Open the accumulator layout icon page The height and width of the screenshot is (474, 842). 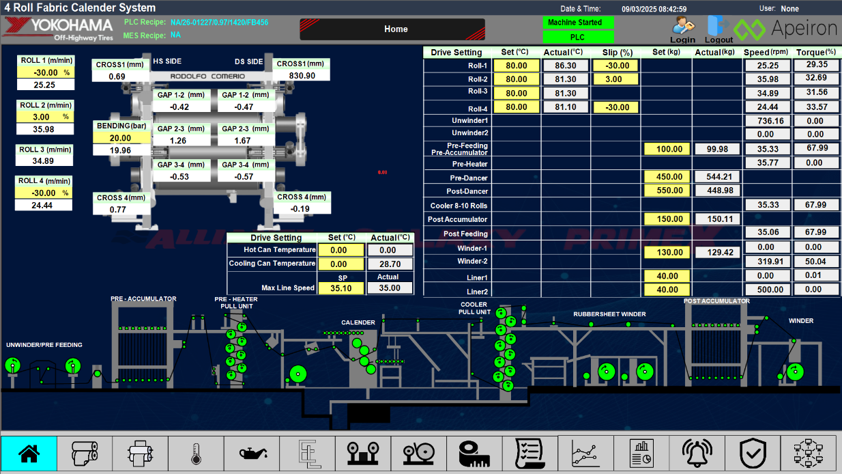click(308, 454)
